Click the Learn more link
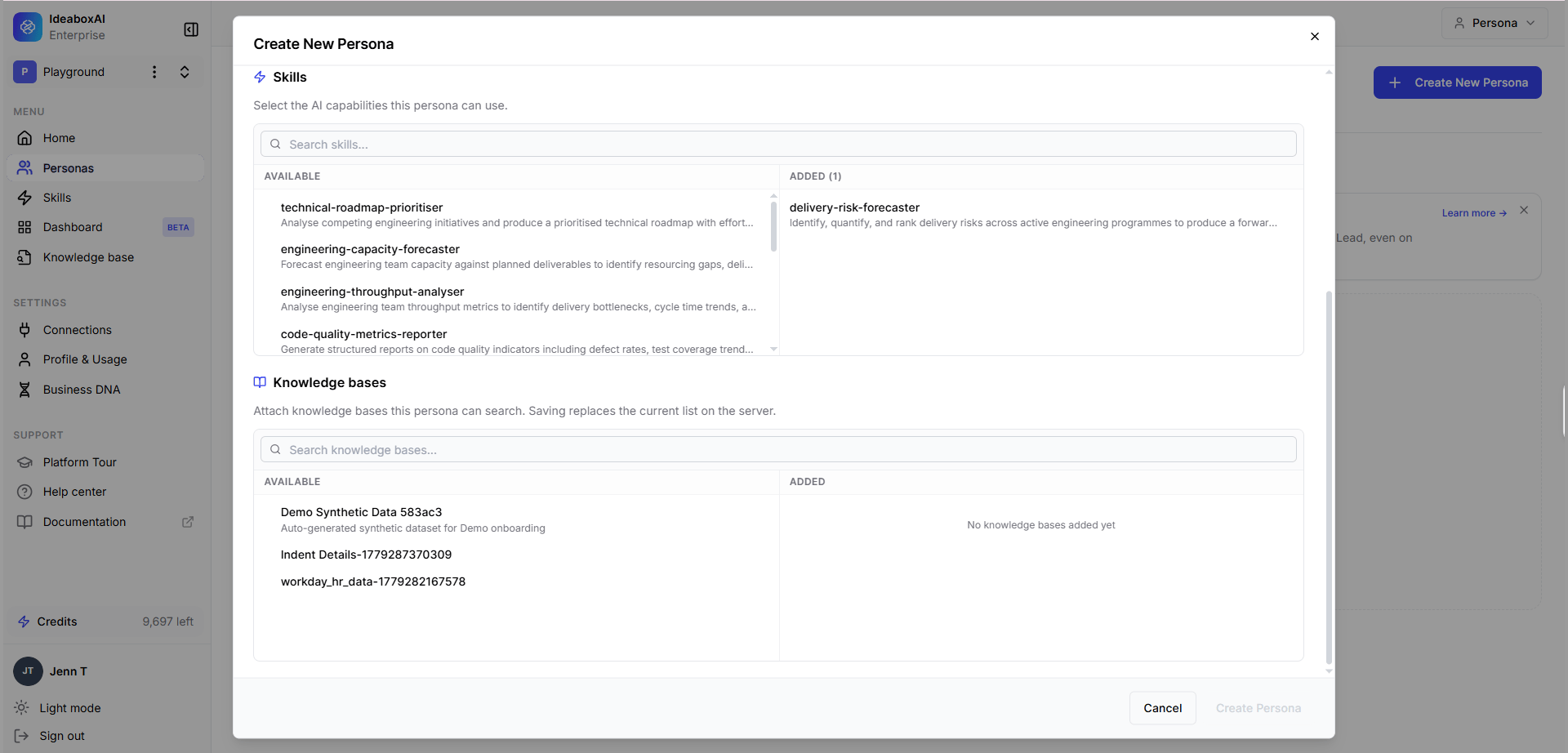 [x=1474, y=213]
